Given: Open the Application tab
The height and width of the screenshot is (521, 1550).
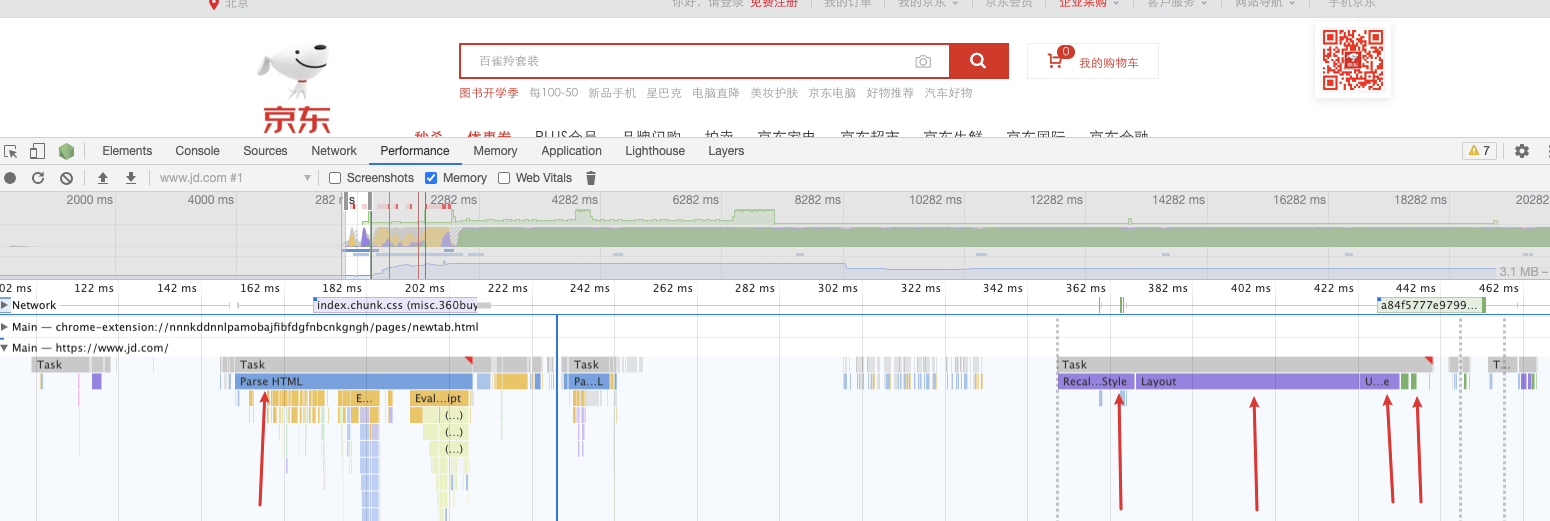Looking at the screenshot, I should coord(571,151).
